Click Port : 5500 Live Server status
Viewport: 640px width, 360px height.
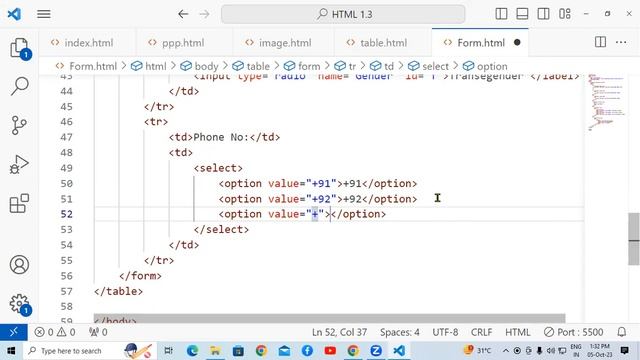[573, 332]
